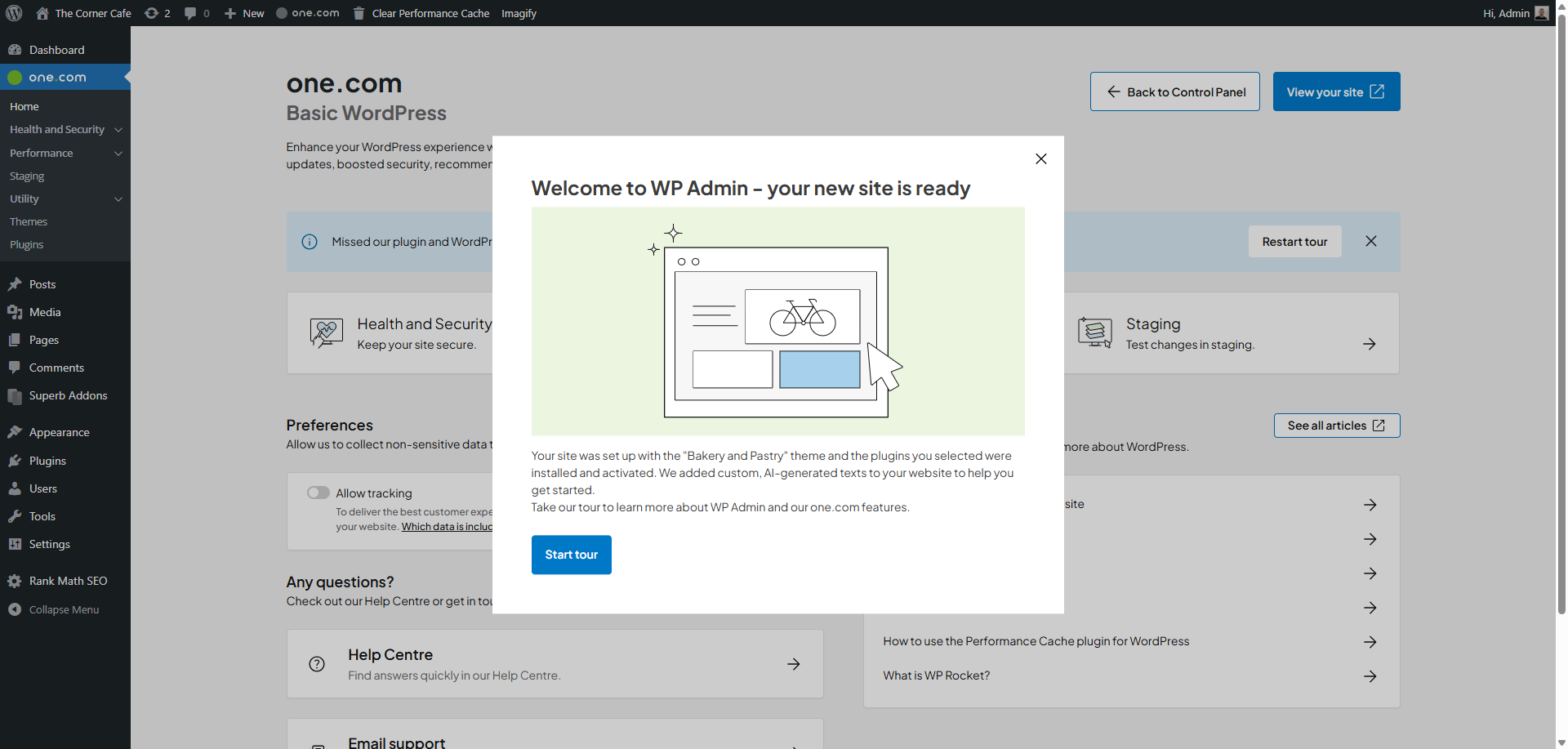Expand the Performance submenu chevron
1568x749 pixels.
(x=118, y=154)
